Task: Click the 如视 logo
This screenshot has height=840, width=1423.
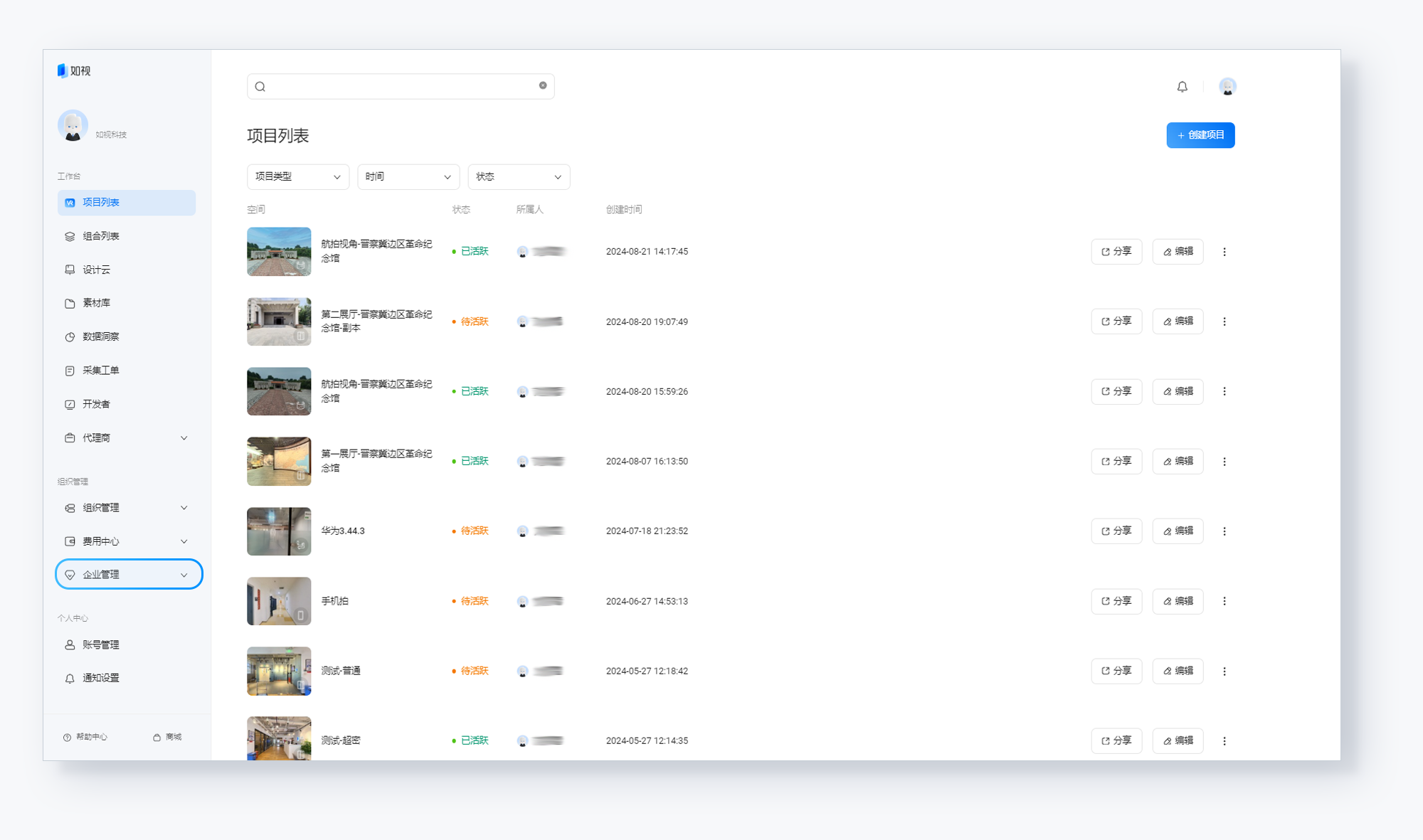Action: point(74,70)
